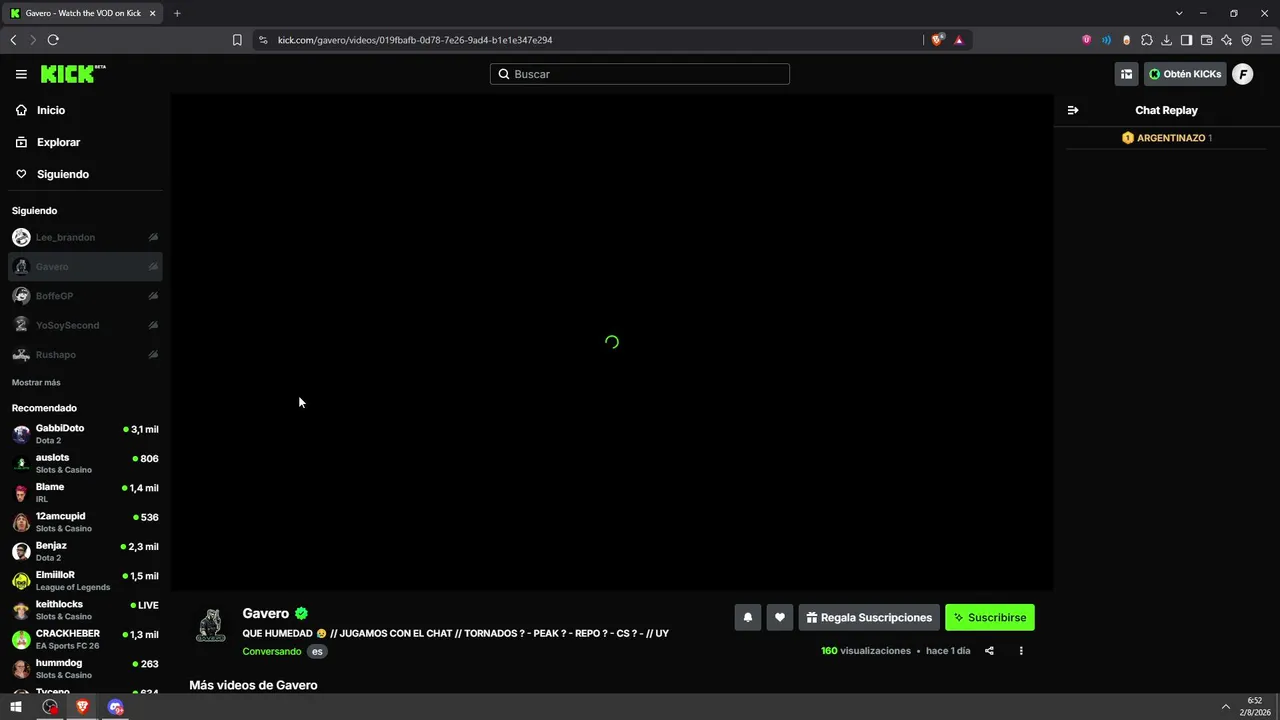Viewport: 1280px width, 720px height.
Task: Open recommended channel auslots
Action: pos(85,463)
